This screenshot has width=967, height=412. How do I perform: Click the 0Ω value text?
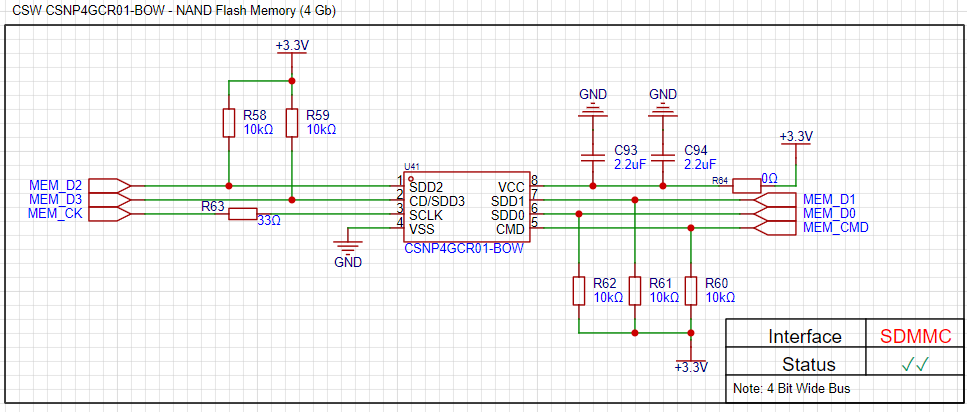(769, 178)
